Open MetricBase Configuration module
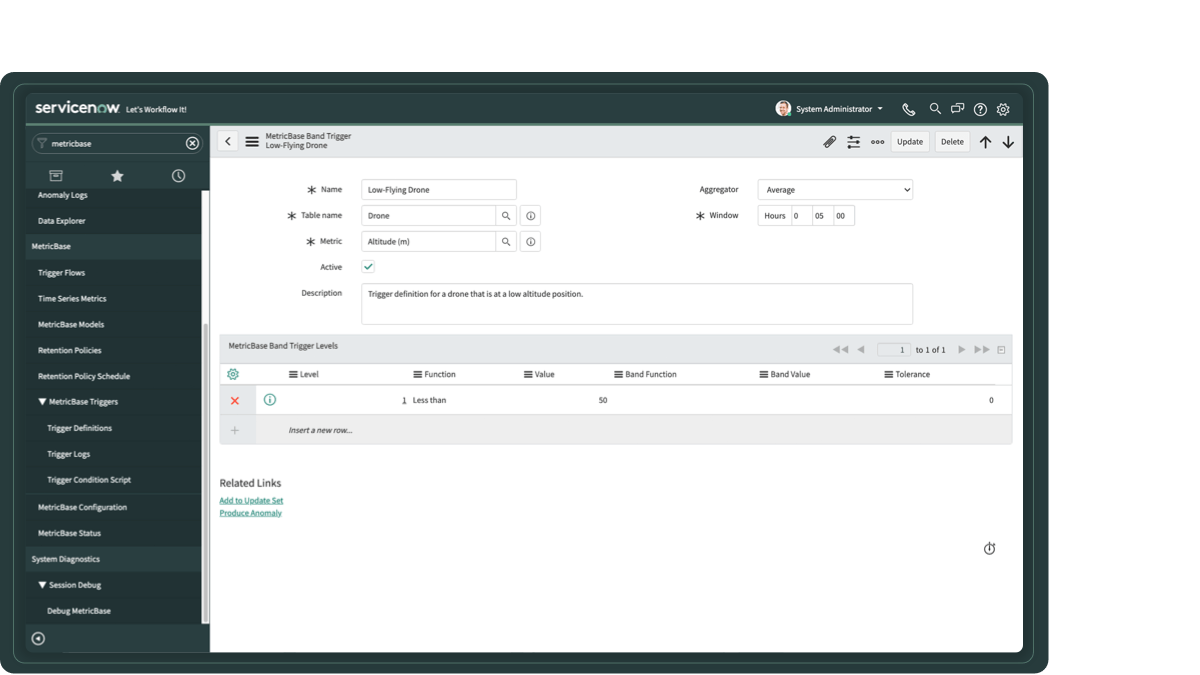The image size is (1200, 675). tap(82, 507)
